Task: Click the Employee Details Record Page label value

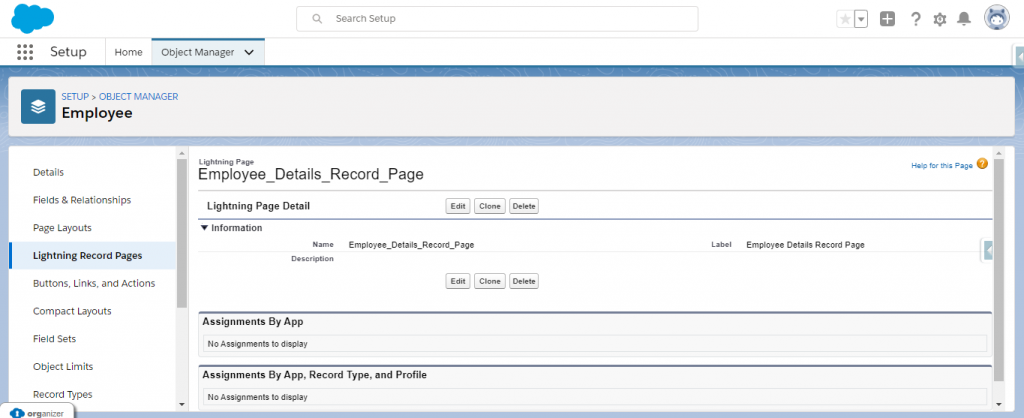Action: point(805,245)
